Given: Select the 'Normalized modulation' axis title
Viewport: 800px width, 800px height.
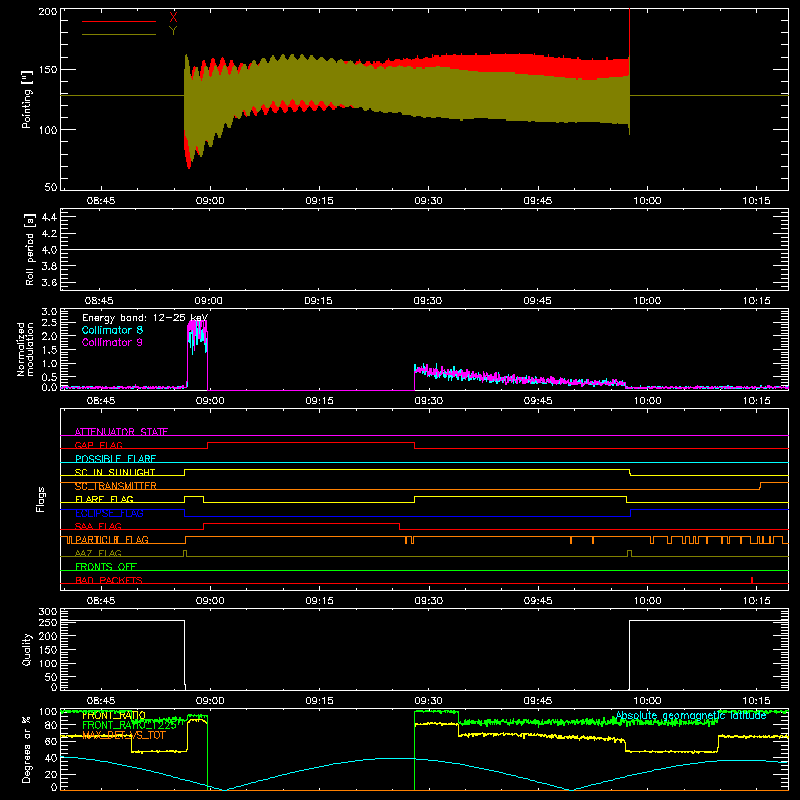Looking at the screenshot, I should click(25, 349).
